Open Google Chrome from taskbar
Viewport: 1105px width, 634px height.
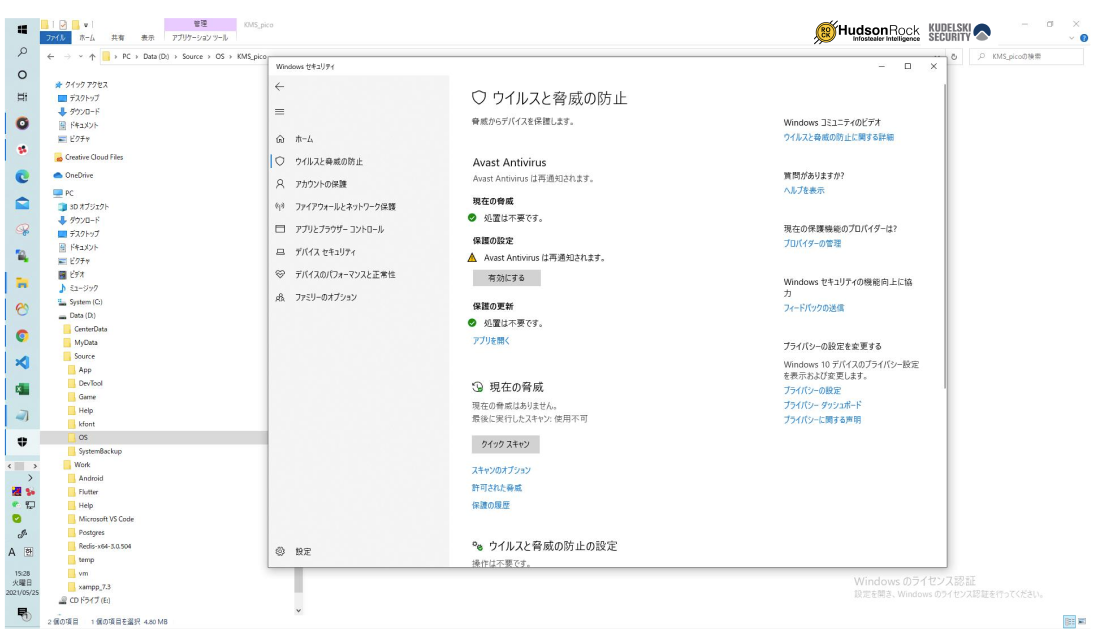point(23,336)
